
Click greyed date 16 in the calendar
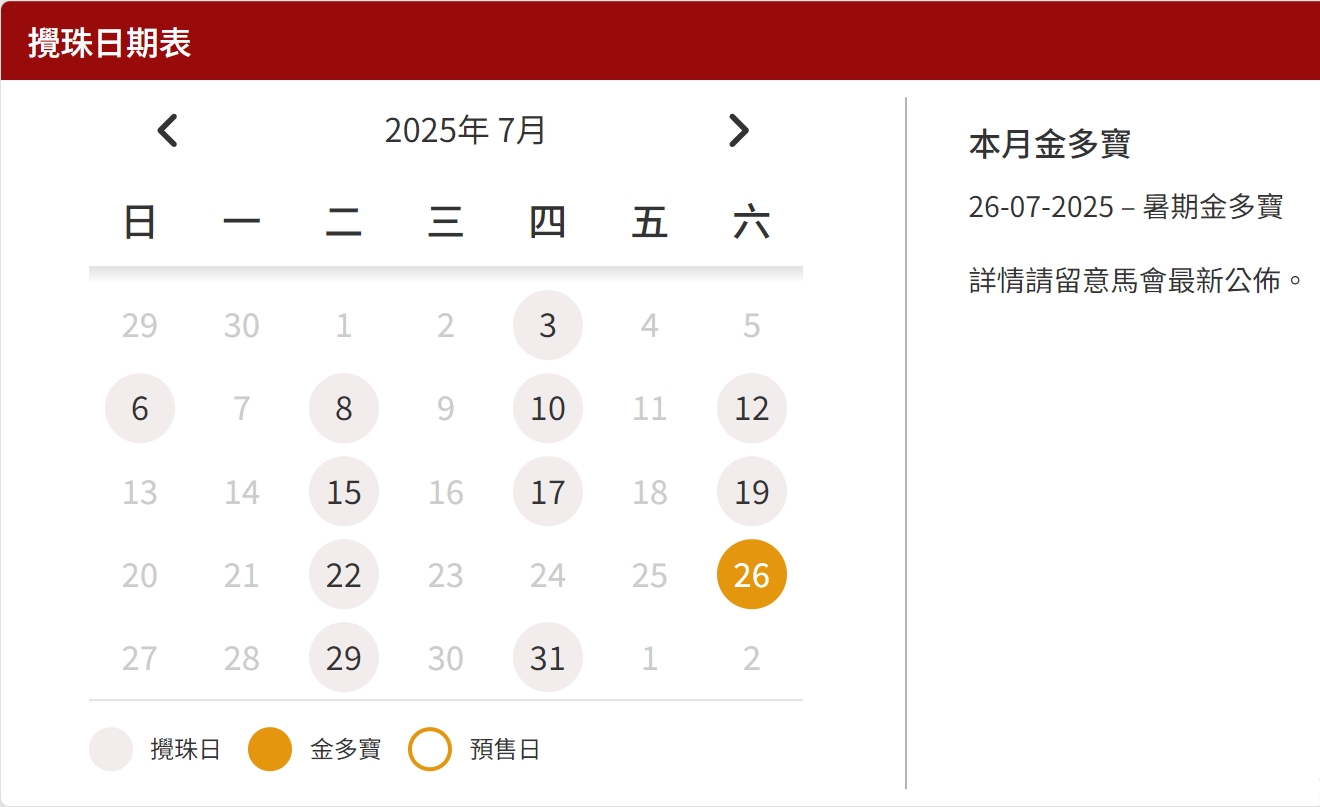click(446, 492)
